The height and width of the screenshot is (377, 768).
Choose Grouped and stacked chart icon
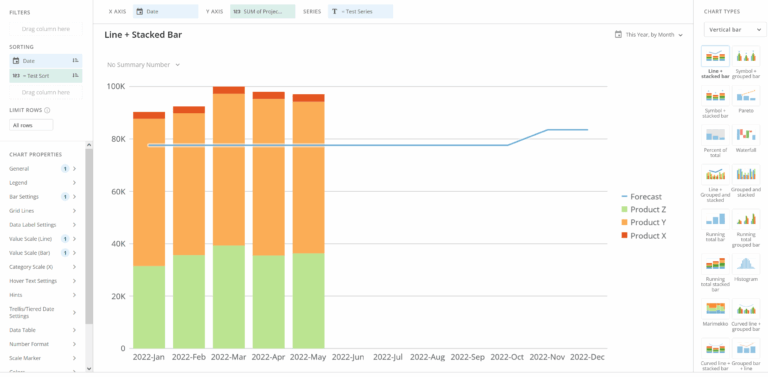coord(746,174)
